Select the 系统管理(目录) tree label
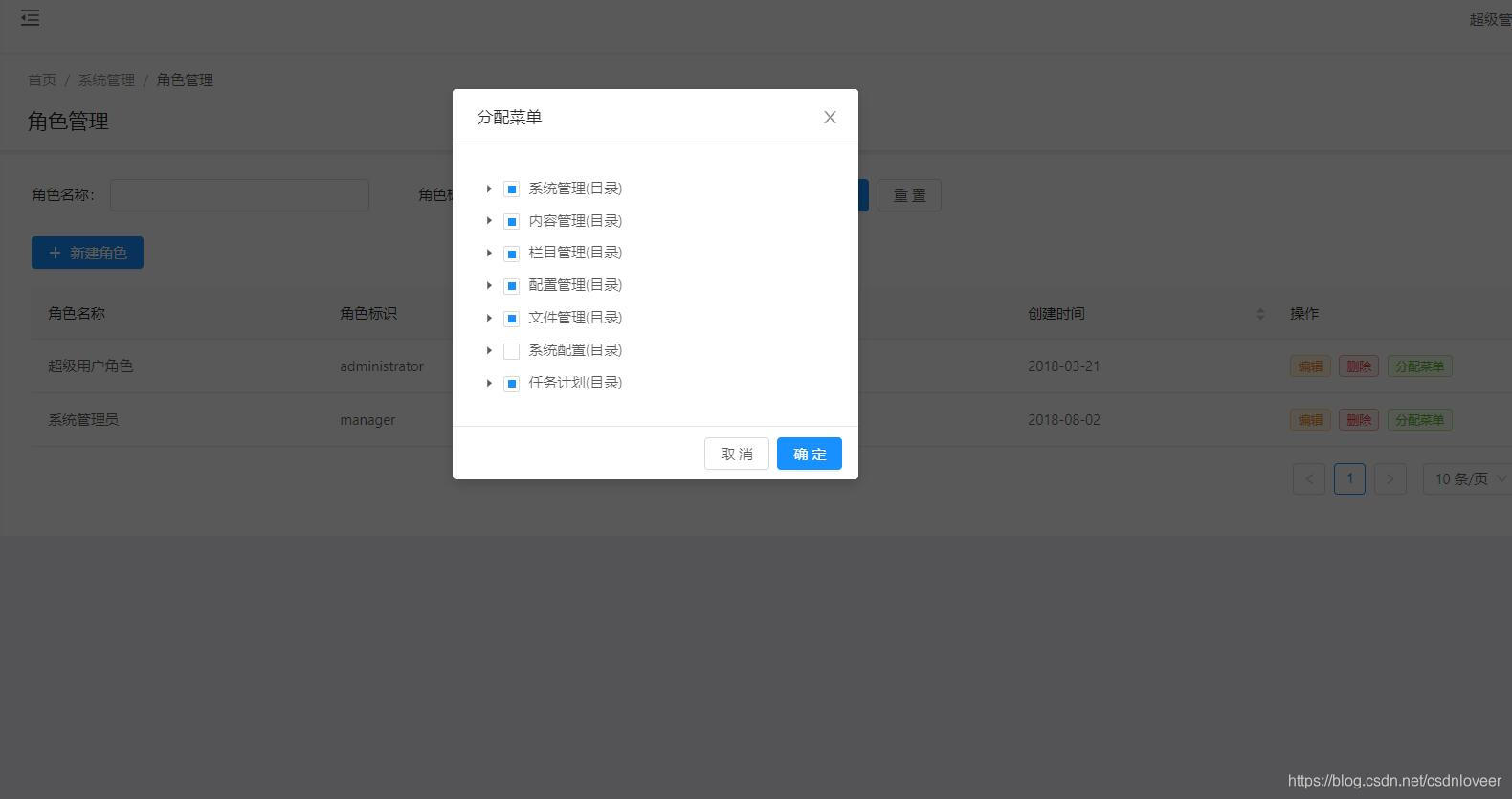 (x=575, y=189)
